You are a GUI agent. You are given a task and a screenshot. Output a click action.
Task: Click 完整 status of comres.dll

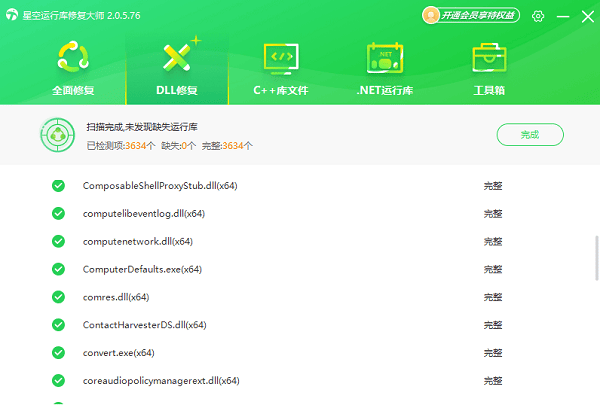tap(493, 297)
